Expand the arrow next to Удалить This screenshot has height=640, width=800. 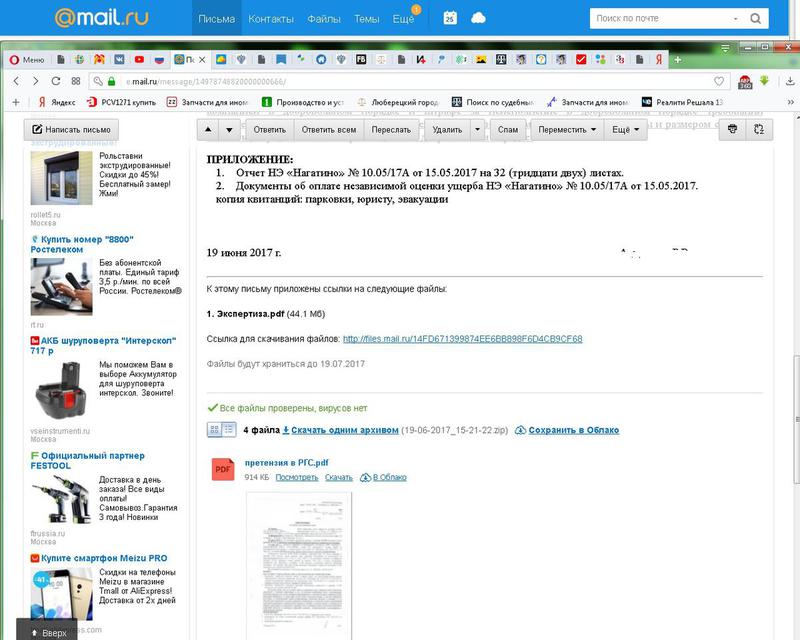pyautogui.click(x=478, y=130)
